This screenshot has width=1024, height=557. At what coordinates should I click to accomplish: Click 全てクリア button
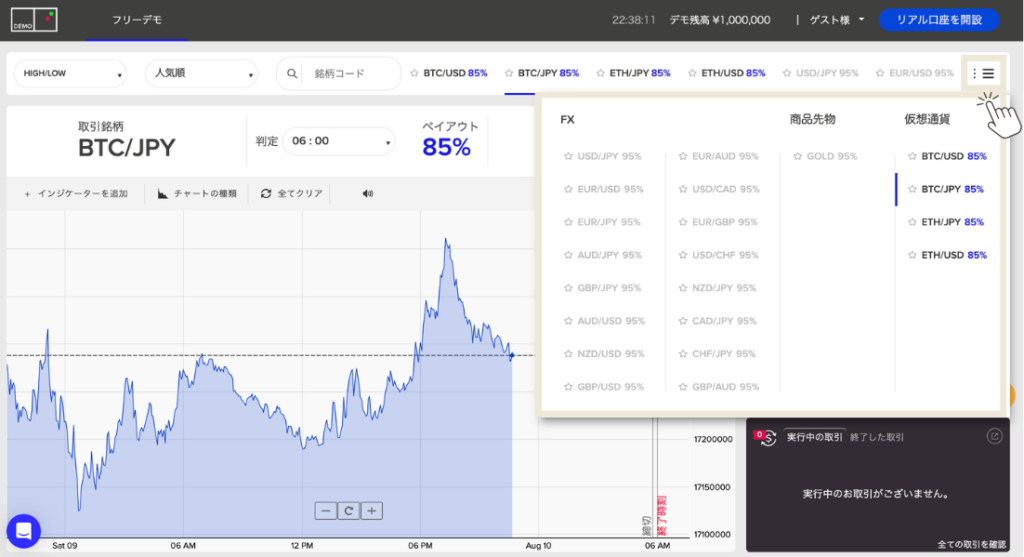(x=292, y=193)
